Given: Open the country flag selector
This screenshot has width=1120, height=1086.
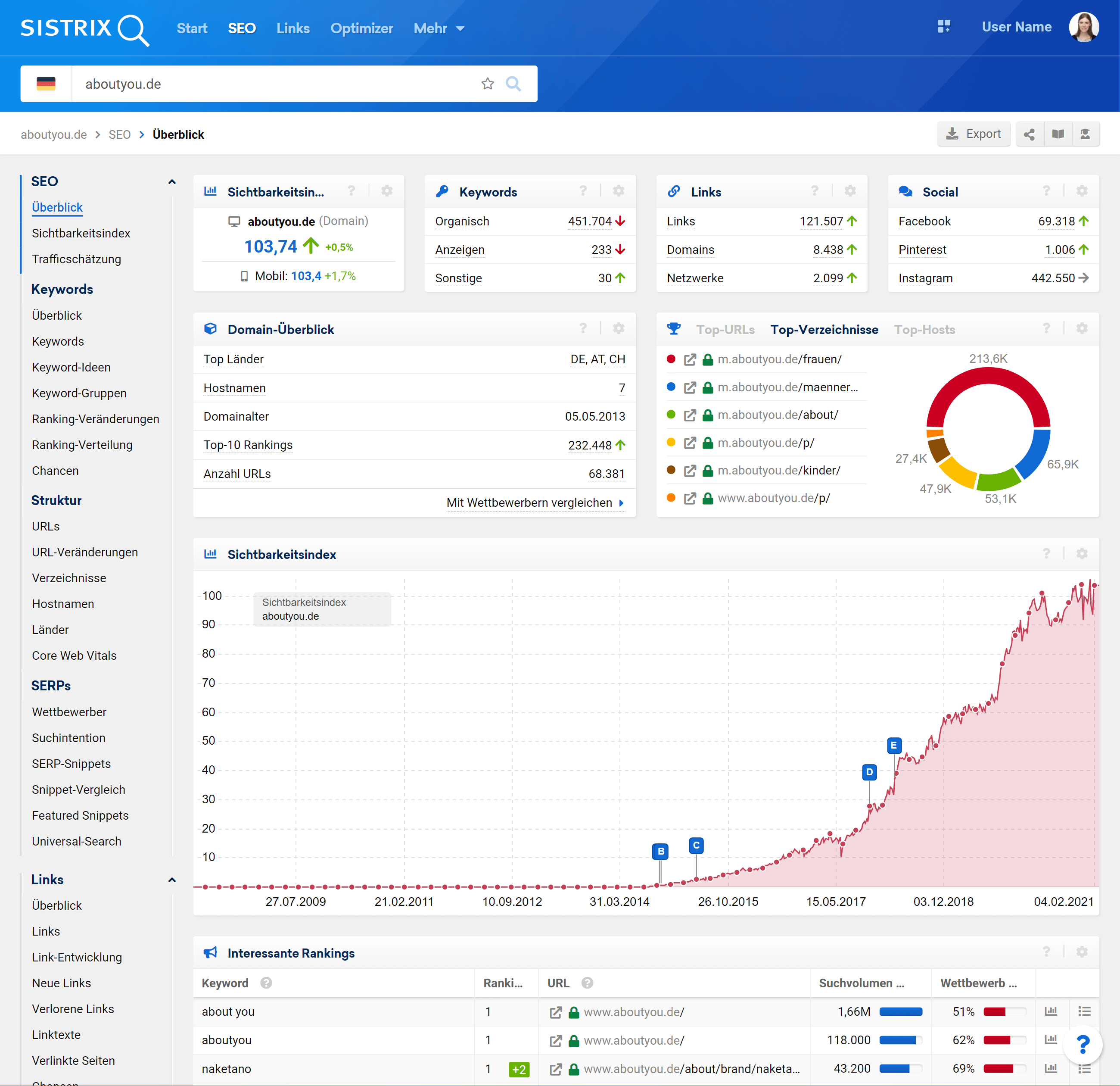Looking at the screenshot, I should coord(46,84).
